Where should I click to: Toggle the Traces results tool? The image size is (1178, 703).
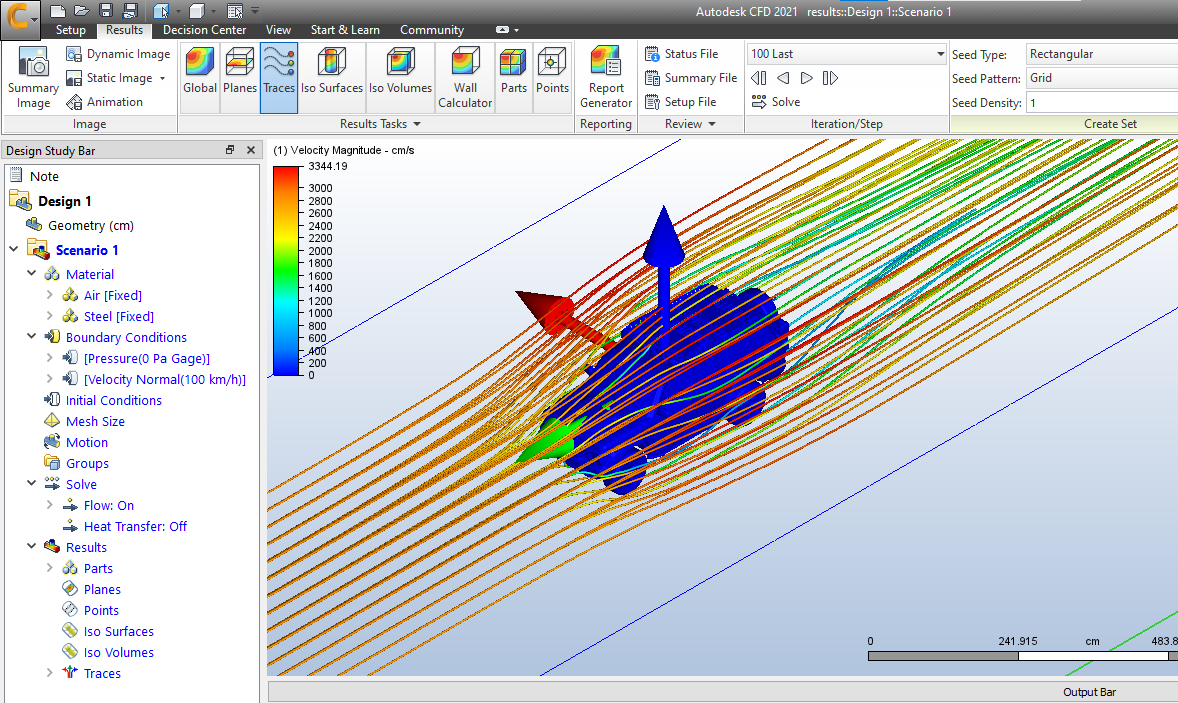click(279, 77)
